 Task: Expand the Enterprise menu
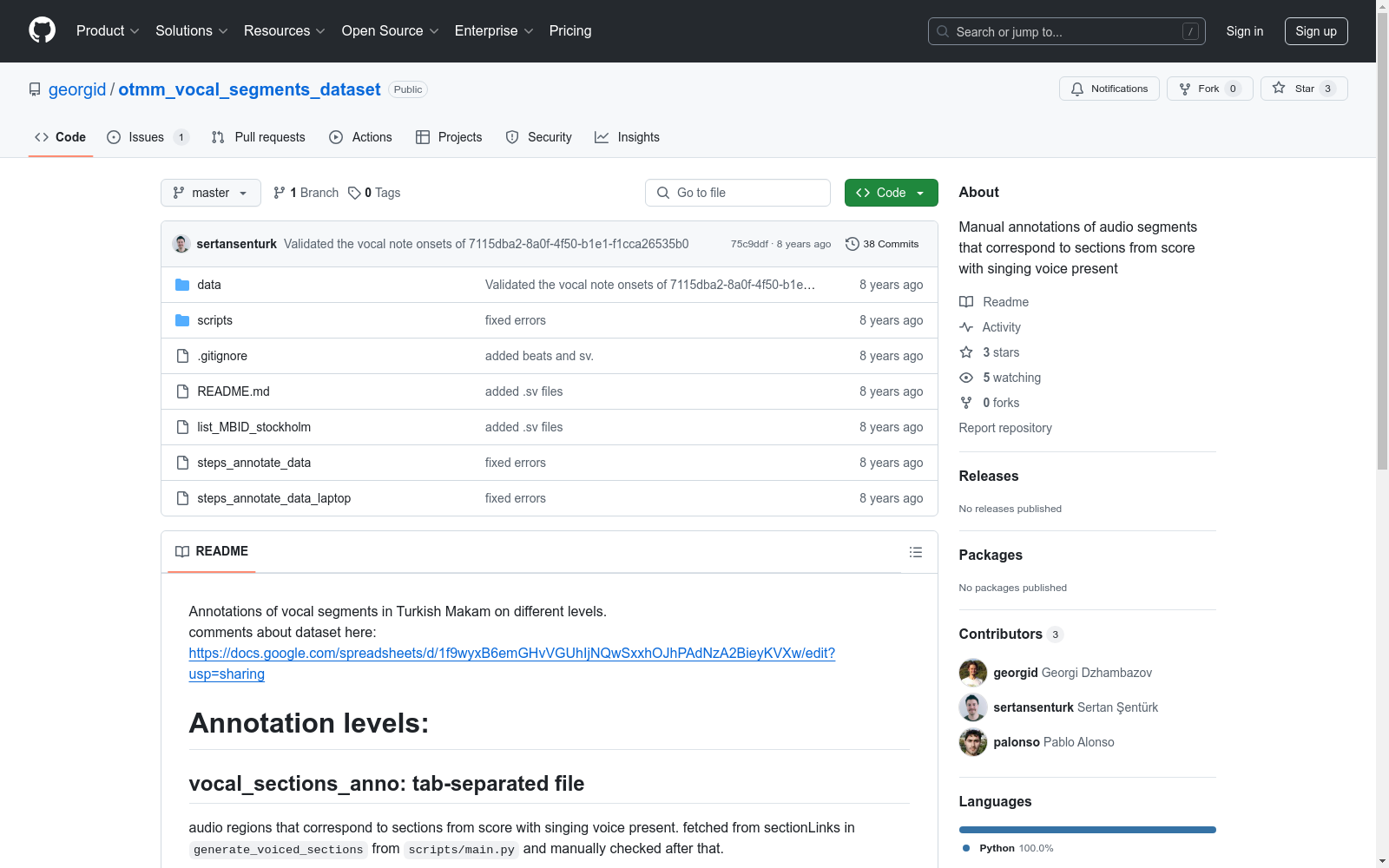tap(494, 31)
